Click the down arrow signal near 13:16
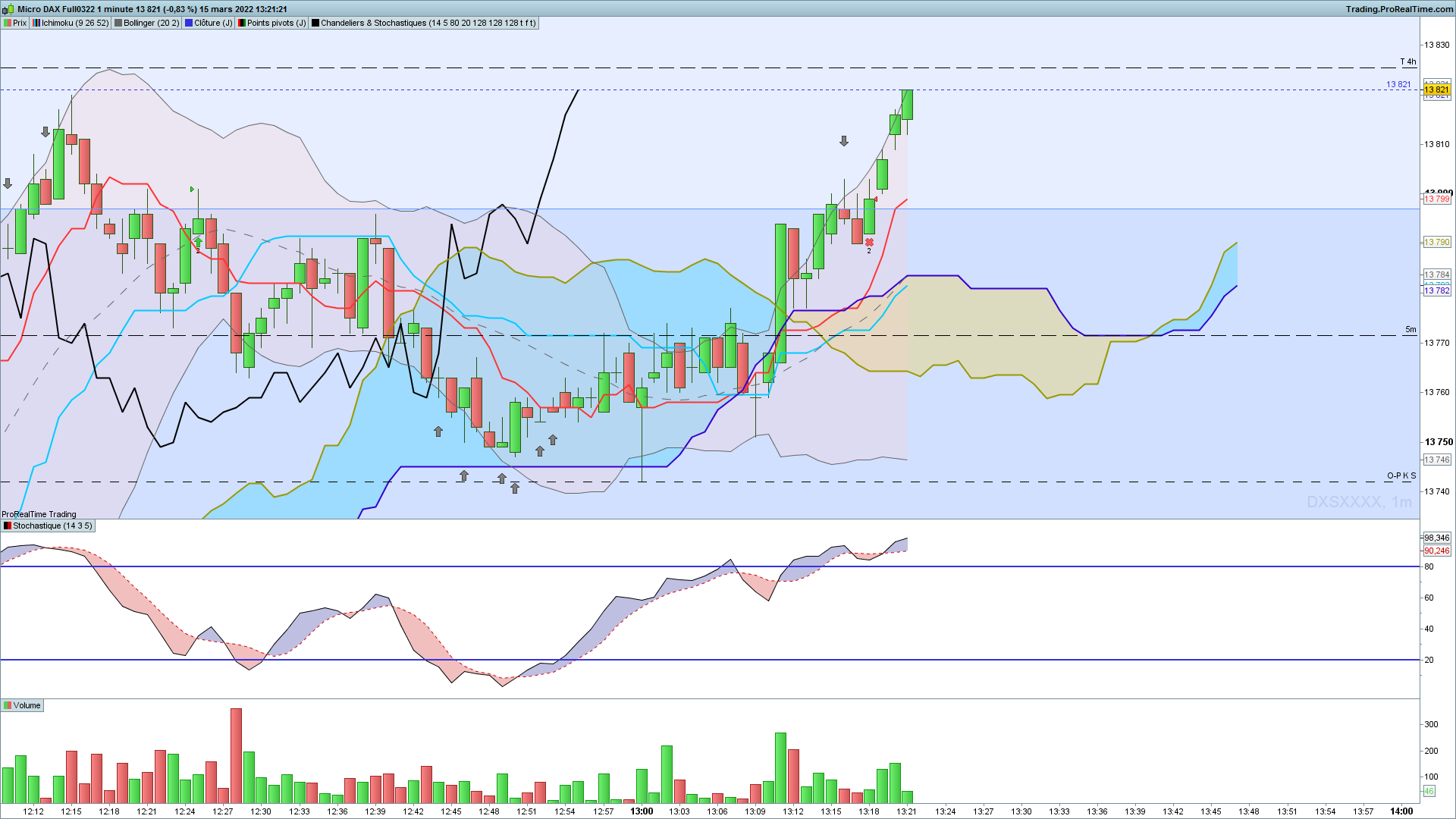This screenshot has width=1456, height=819. point(843,141)
